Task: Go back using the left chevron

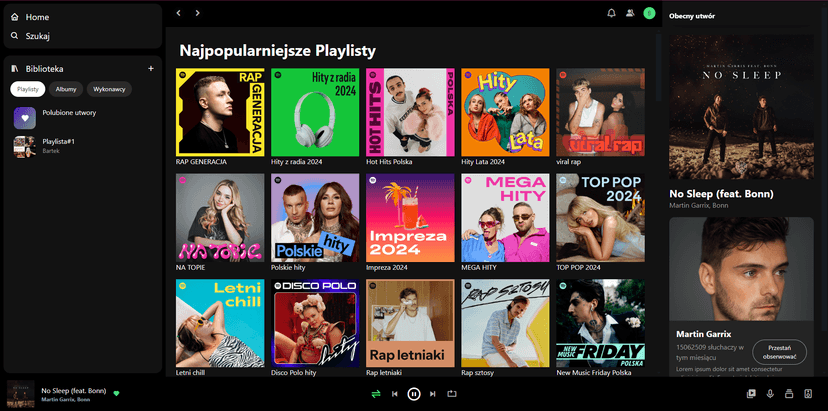Action: pyautogui.click(x=178, y=13)
